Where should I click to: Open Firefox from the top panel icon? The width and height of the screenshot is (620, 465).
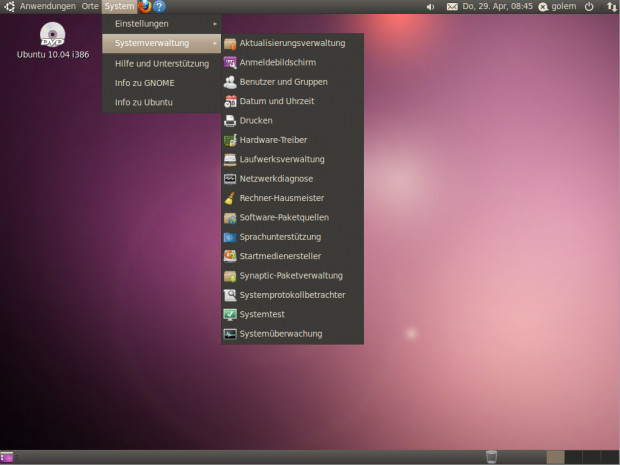(x=144, y=6)
